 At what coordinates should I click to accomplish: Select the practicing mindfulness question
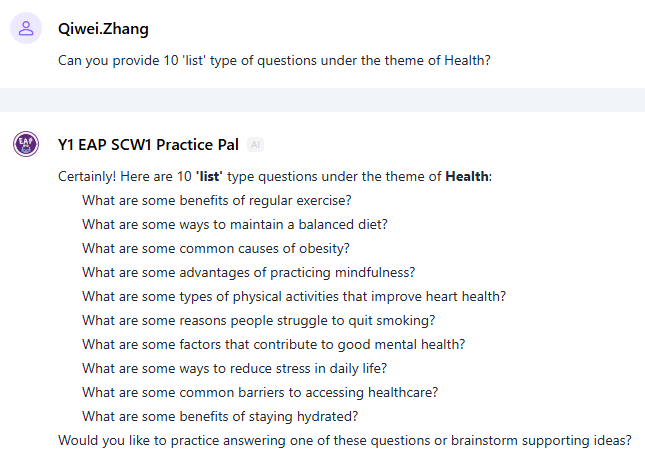[x=248, y=272]
